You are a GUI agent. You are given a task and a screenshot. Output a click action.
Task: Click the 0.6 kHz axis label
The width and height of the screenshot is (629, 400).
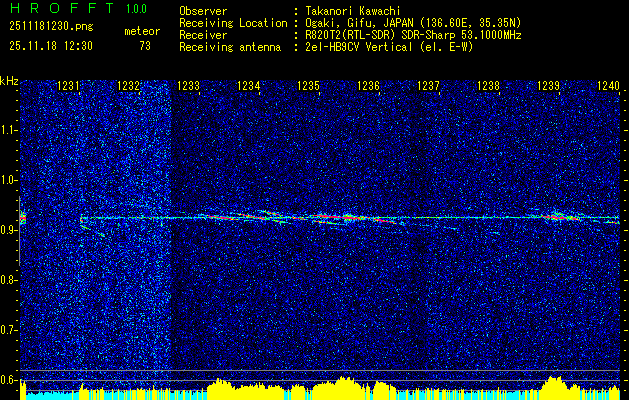click(x=8, y=380)
